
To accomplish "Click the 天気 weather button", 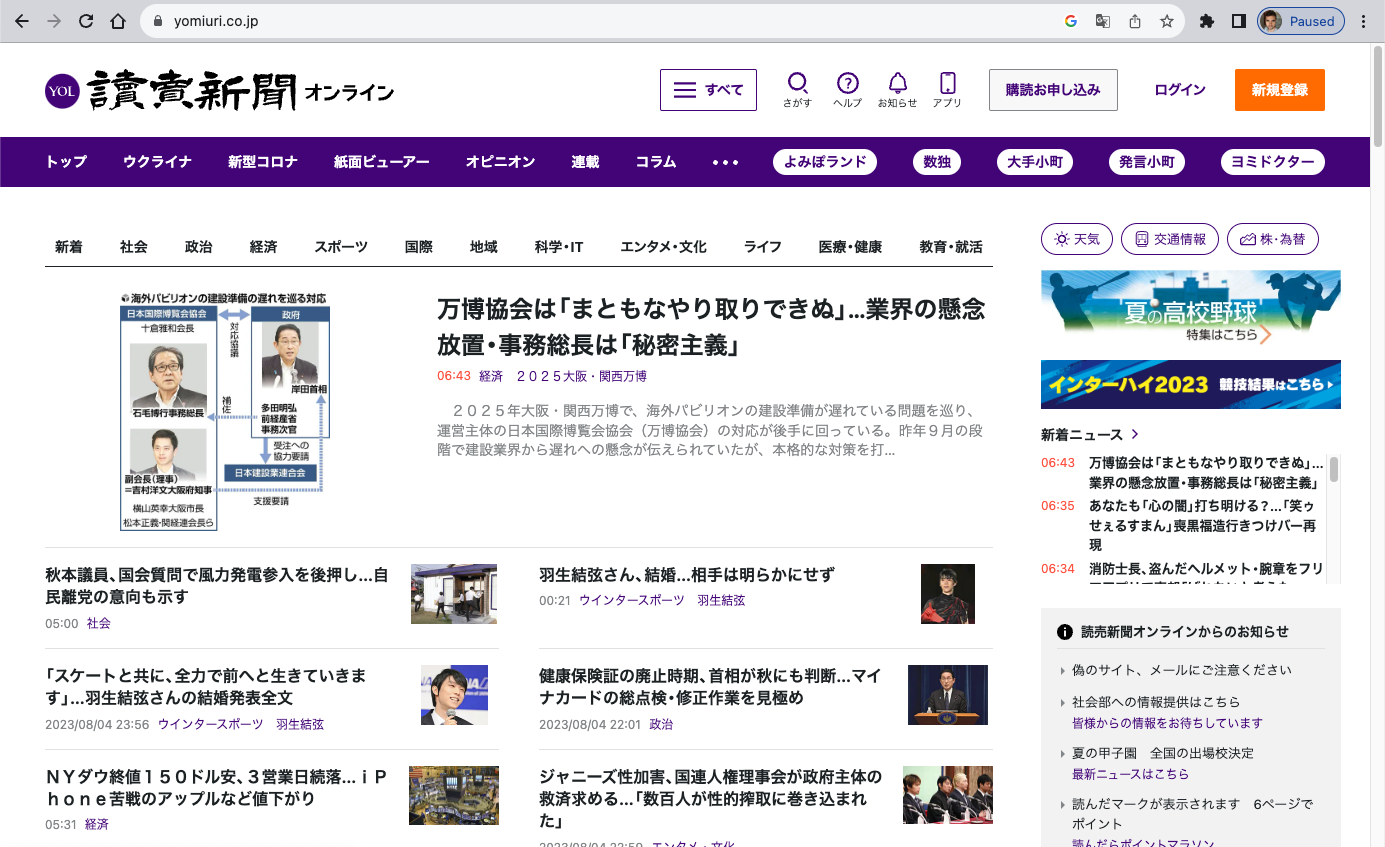I will pyautogui.click(x=1077, y=240).
